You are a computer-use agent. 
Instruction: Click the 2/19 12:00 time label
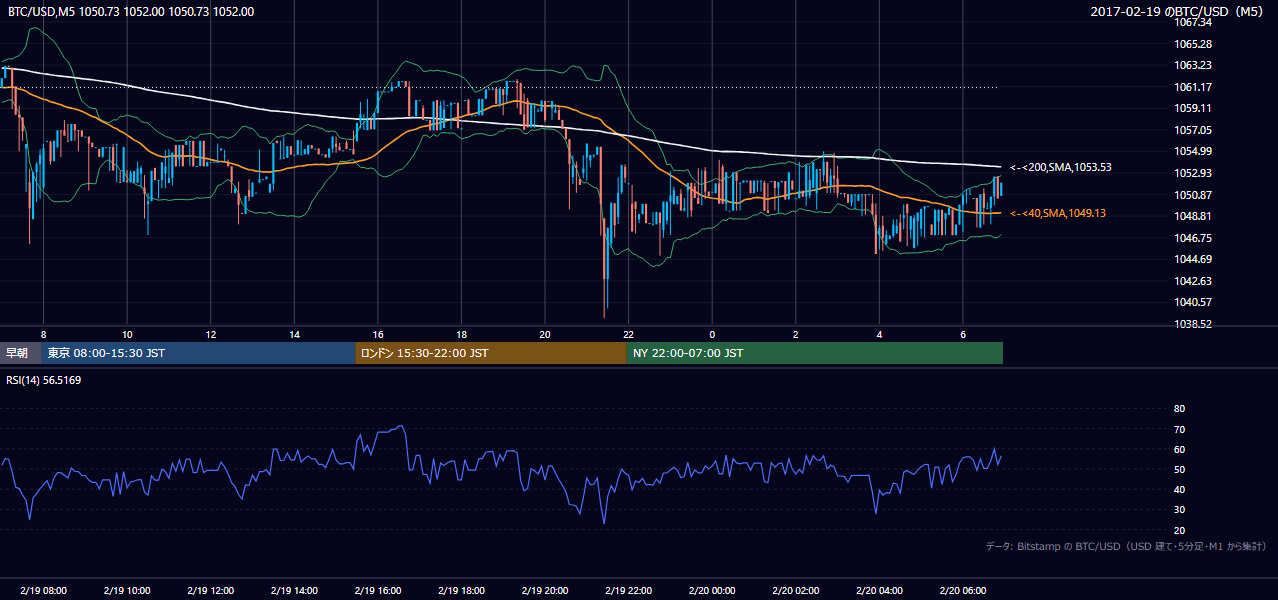point(210,591)
